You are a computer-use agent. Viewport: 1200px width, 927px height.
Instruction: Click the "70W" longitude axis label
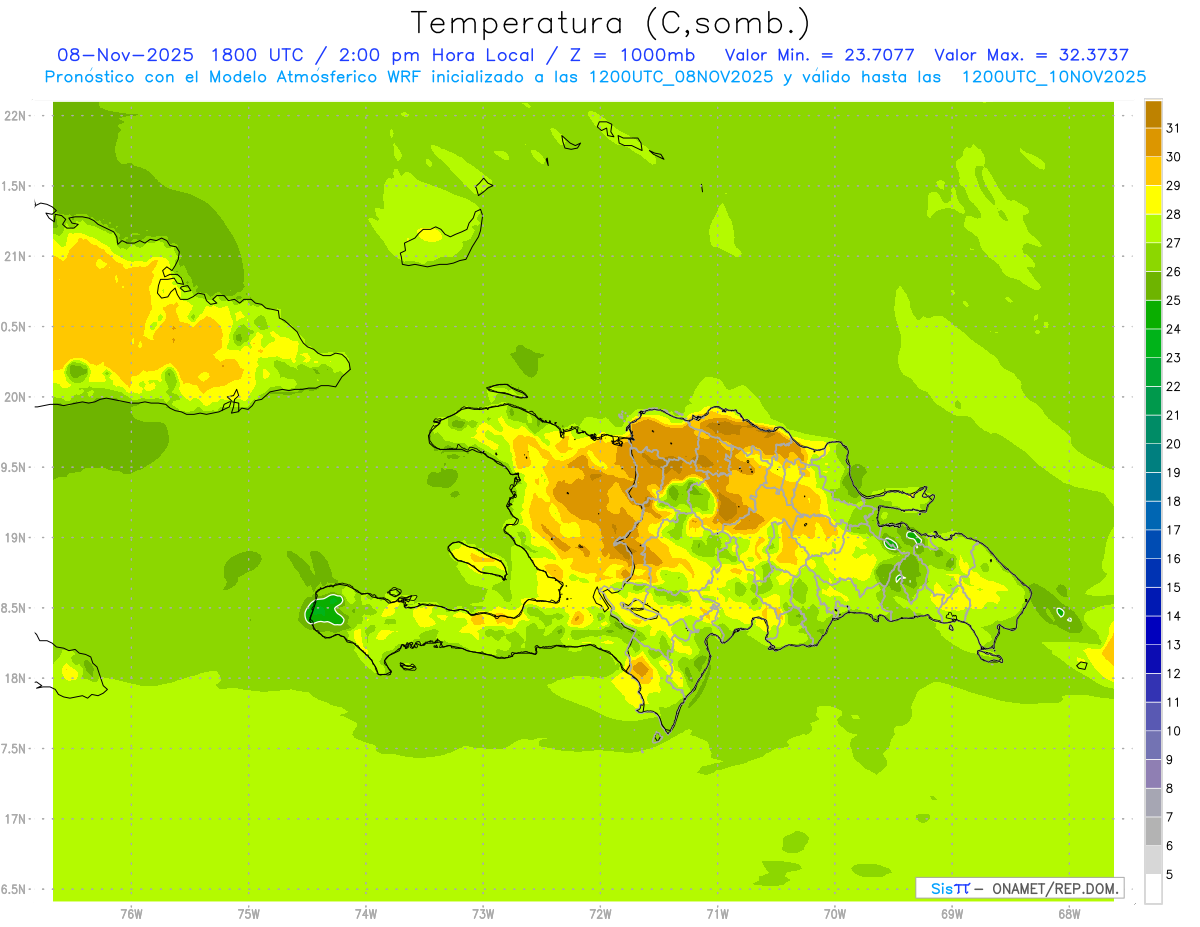(x=835, y=914)
